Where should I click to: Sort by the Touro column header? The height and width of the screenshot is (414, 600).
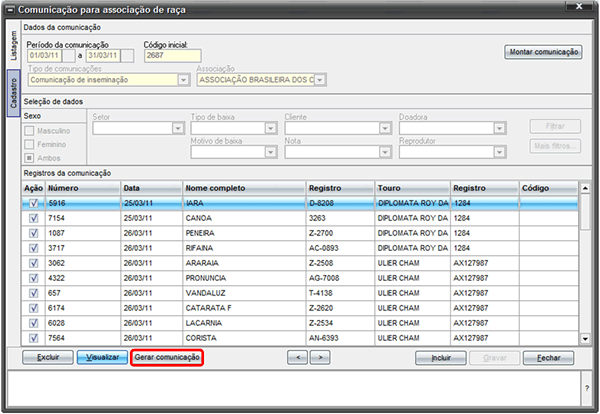pos(413,188)
